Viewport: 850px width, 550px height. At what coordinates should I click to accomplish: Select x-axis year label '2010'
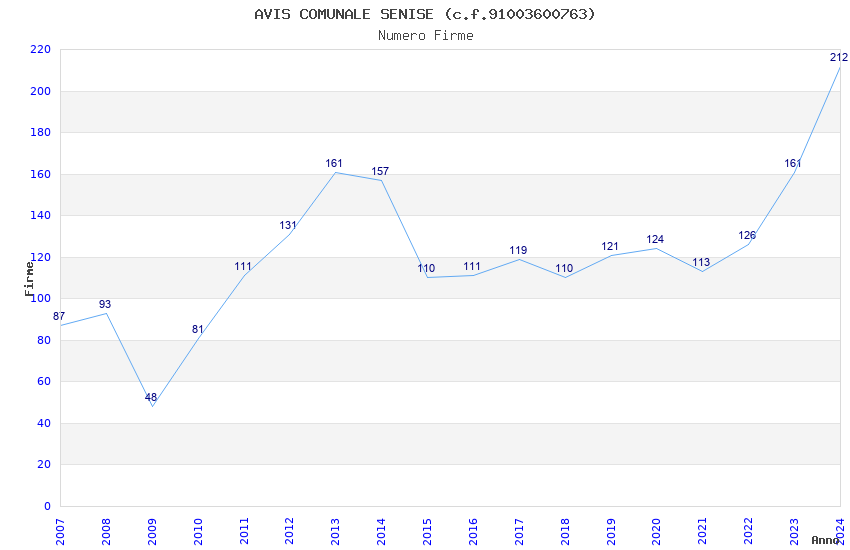pyautogui.click(x=198, y=532)
